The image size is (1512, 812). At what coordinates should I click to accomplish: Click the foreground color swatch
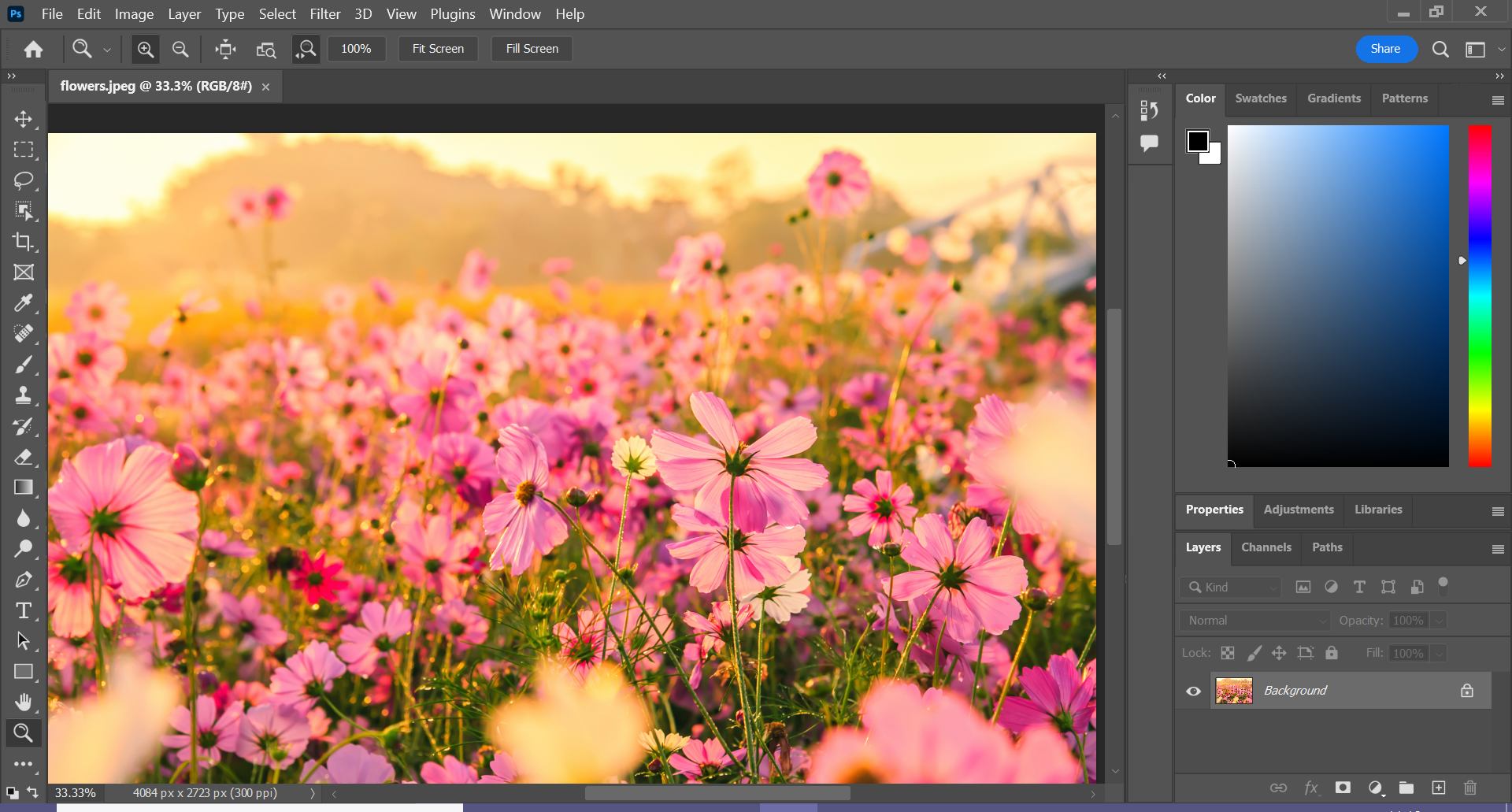point(1198,141)
